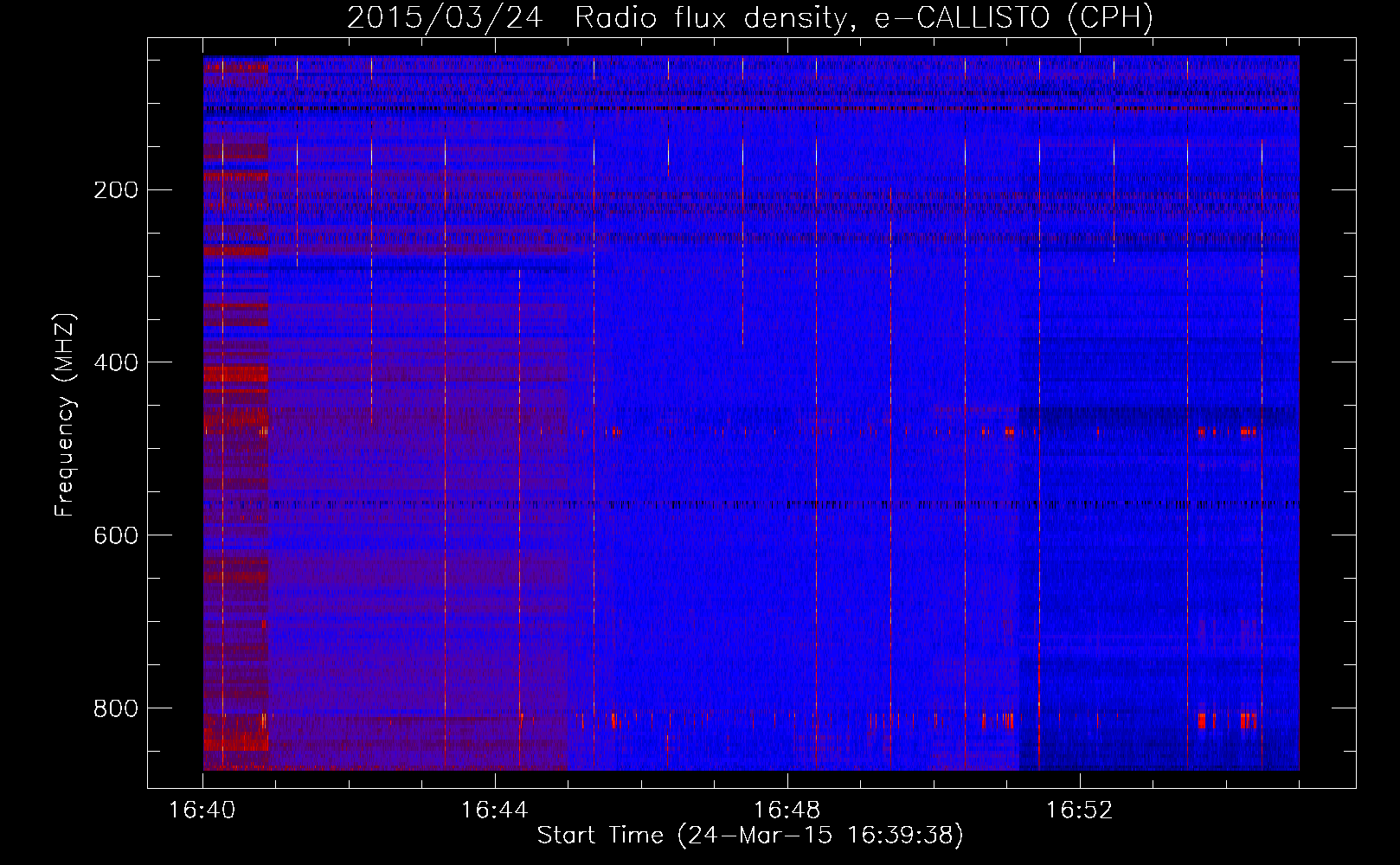1400x865 pixels.
Task: Click the 600 frequency tick label
Action: click(x=116, y=535)
